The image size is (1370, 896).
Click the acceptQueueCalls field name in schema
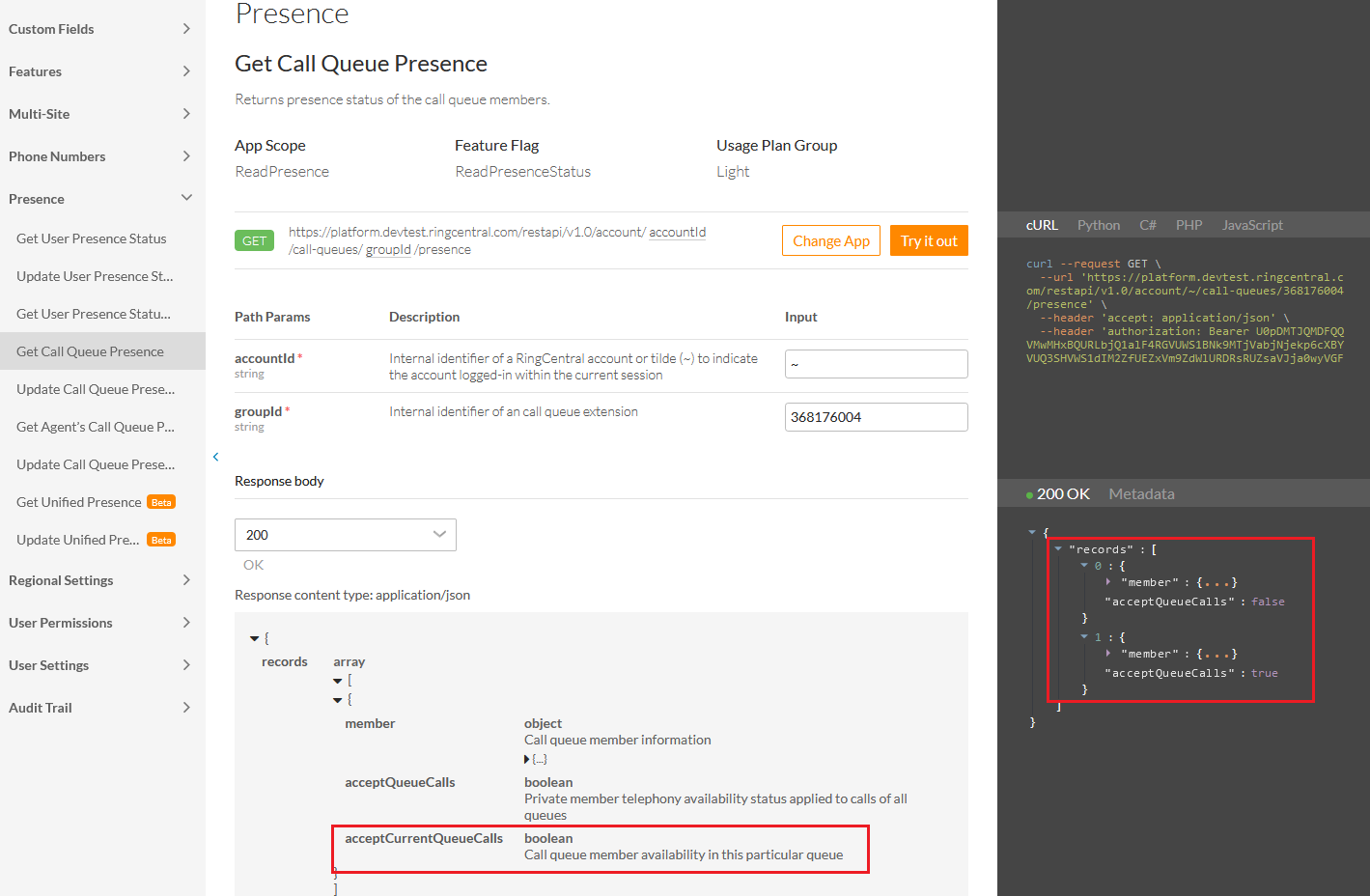coord(400,782)
